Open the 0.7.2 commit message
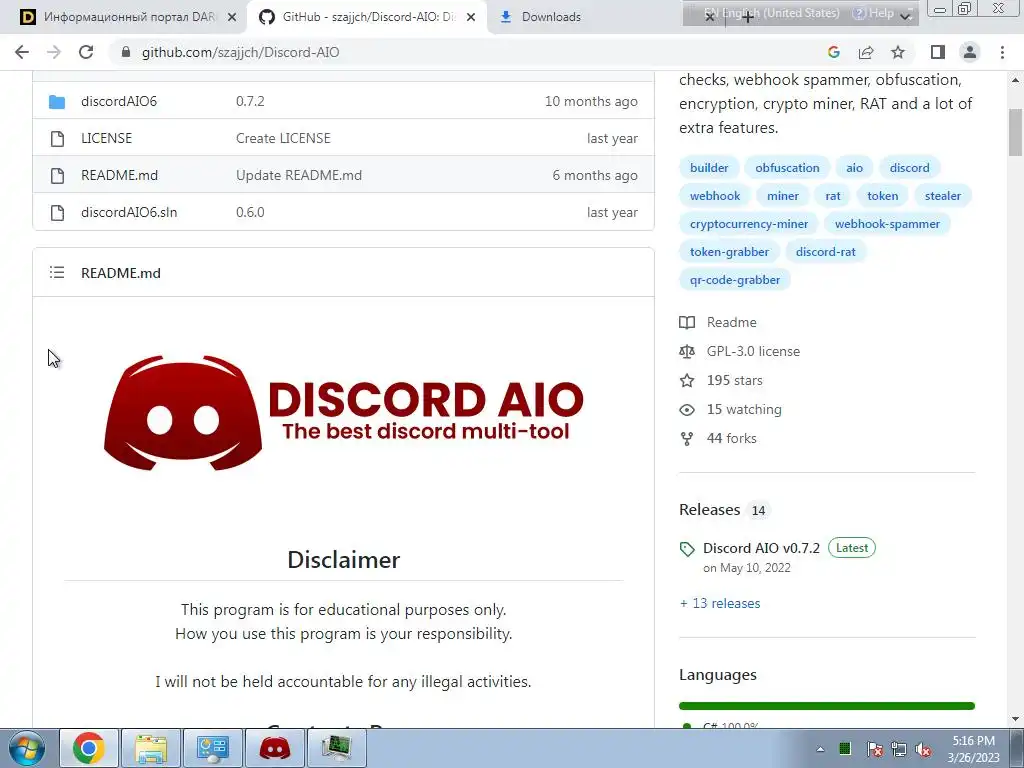 coord(250,101)
